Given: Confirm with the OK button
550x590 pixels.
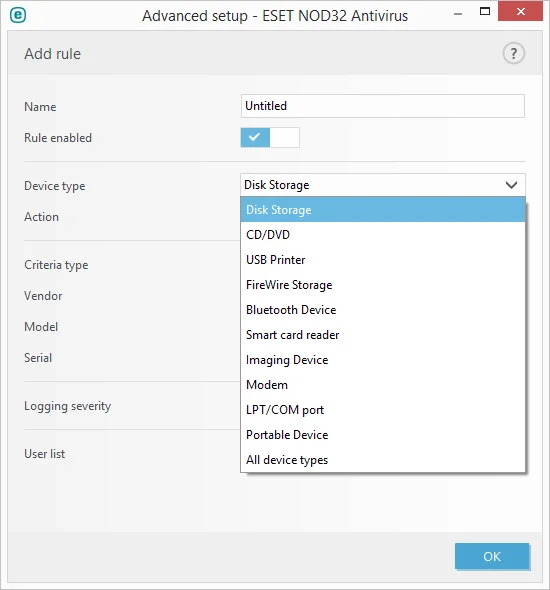Looking at the screenshot, I should (x=492, y=556).
